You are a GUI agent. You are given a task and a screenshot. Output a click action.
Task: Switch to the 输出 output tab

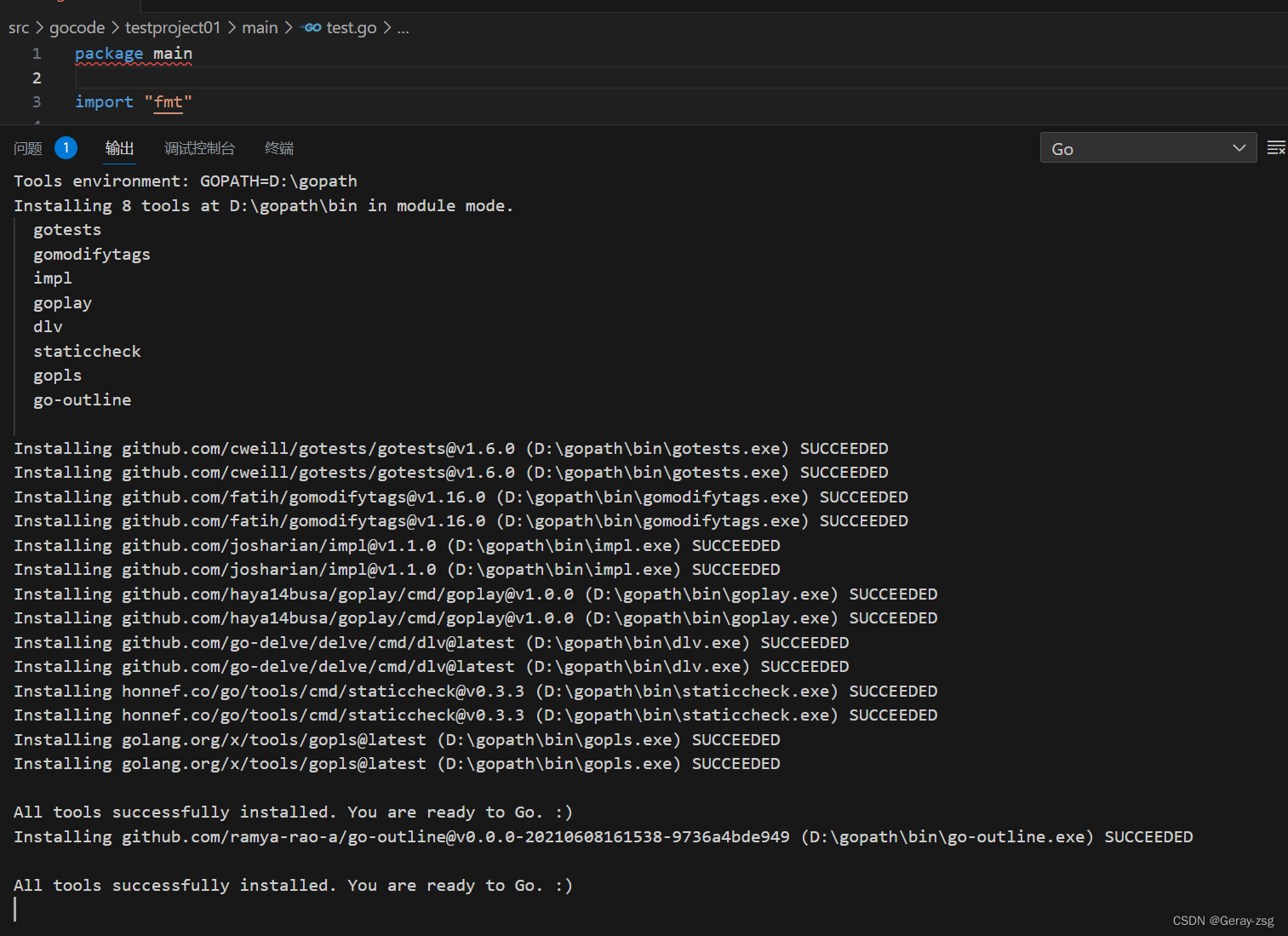(119, 148)
